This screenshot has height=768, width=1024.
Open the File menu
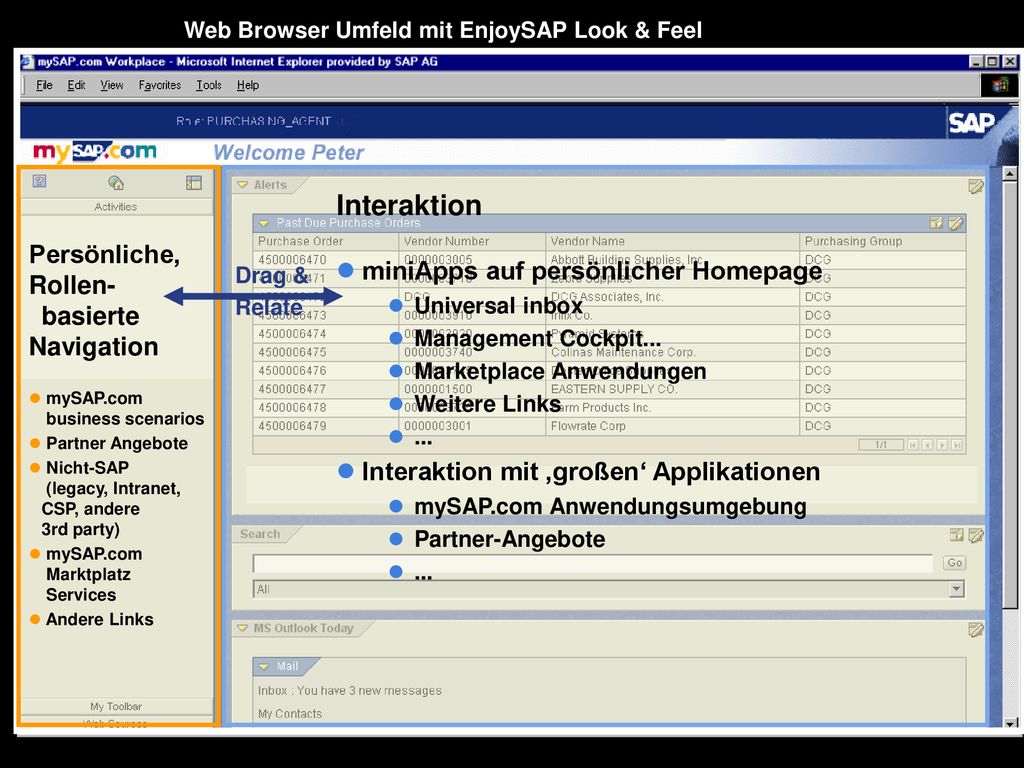(x=44, y=85)
